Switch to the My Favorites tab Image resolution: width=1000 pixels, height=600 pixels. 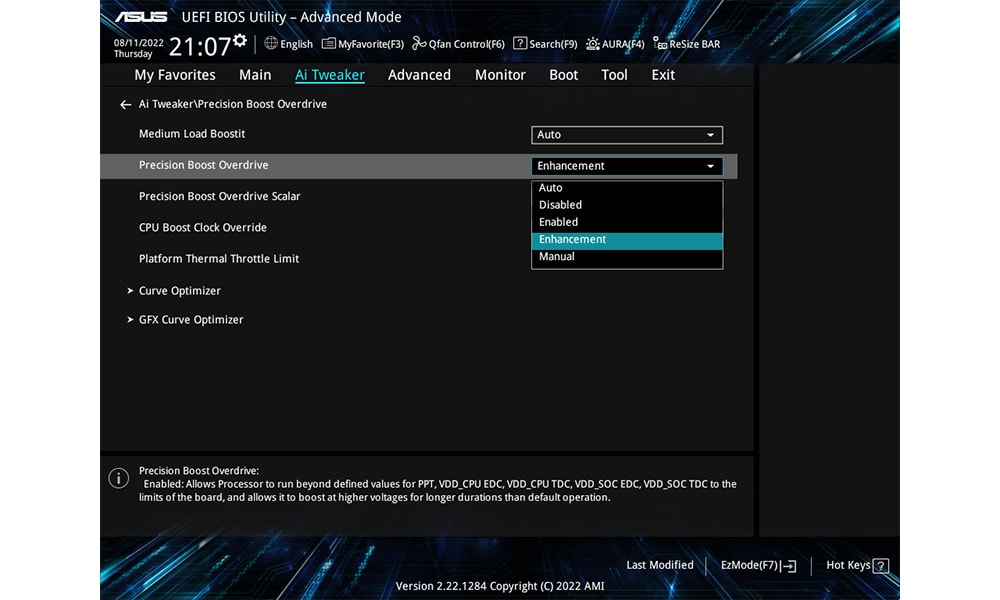point(175,75)
